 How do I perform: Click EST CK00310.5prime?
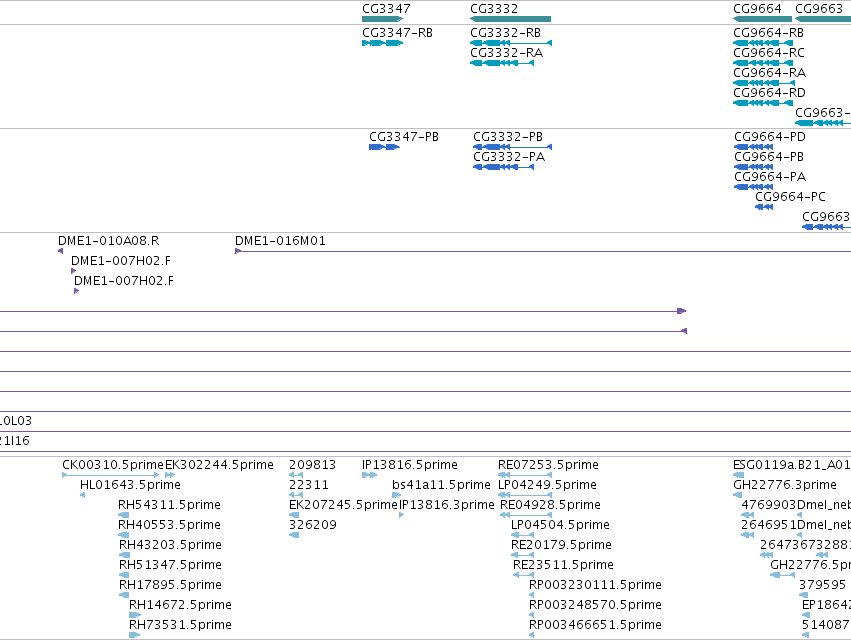click(x=113, y=465)
